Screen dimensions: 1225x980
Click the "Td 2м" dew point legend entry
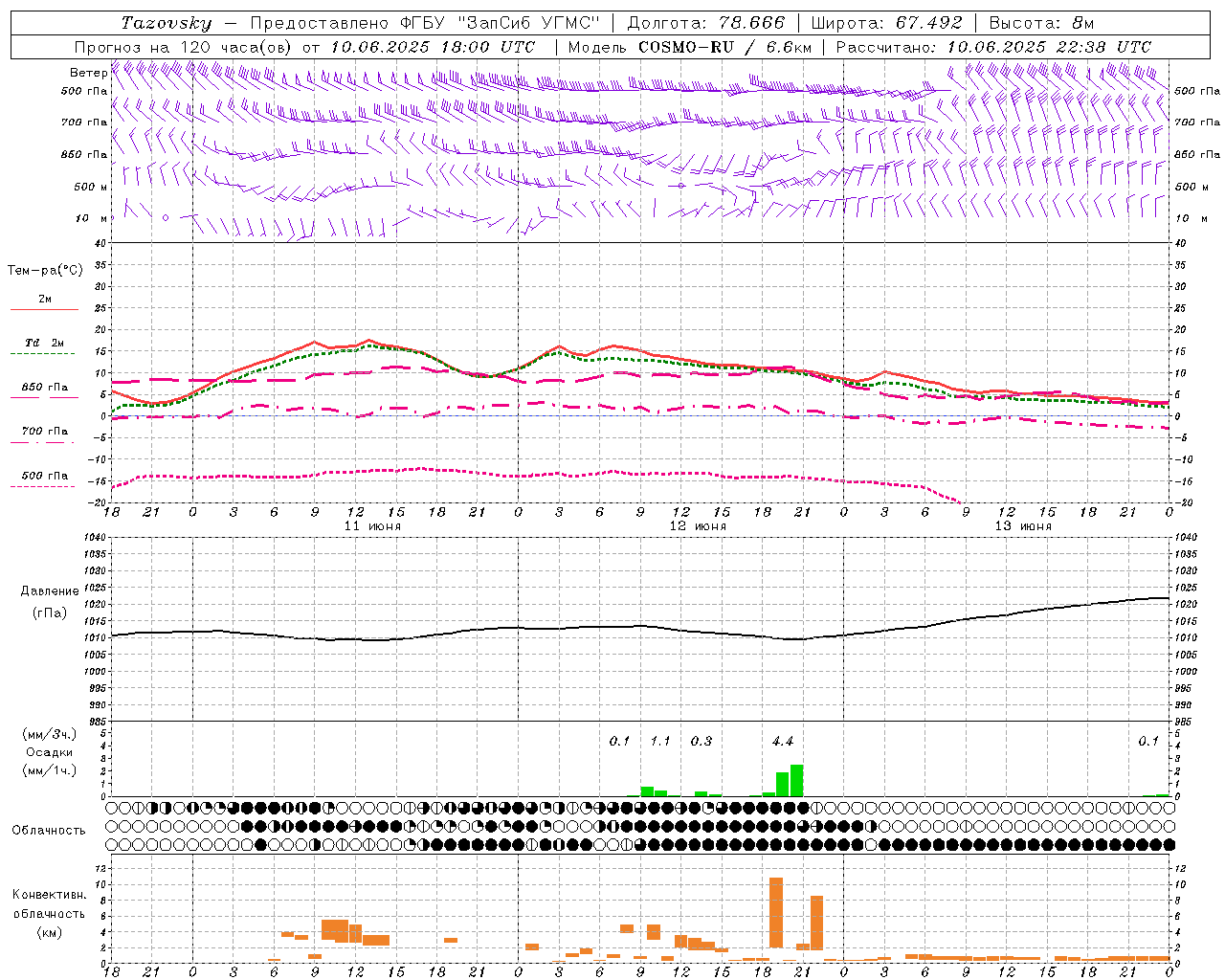tap(45, 343)
